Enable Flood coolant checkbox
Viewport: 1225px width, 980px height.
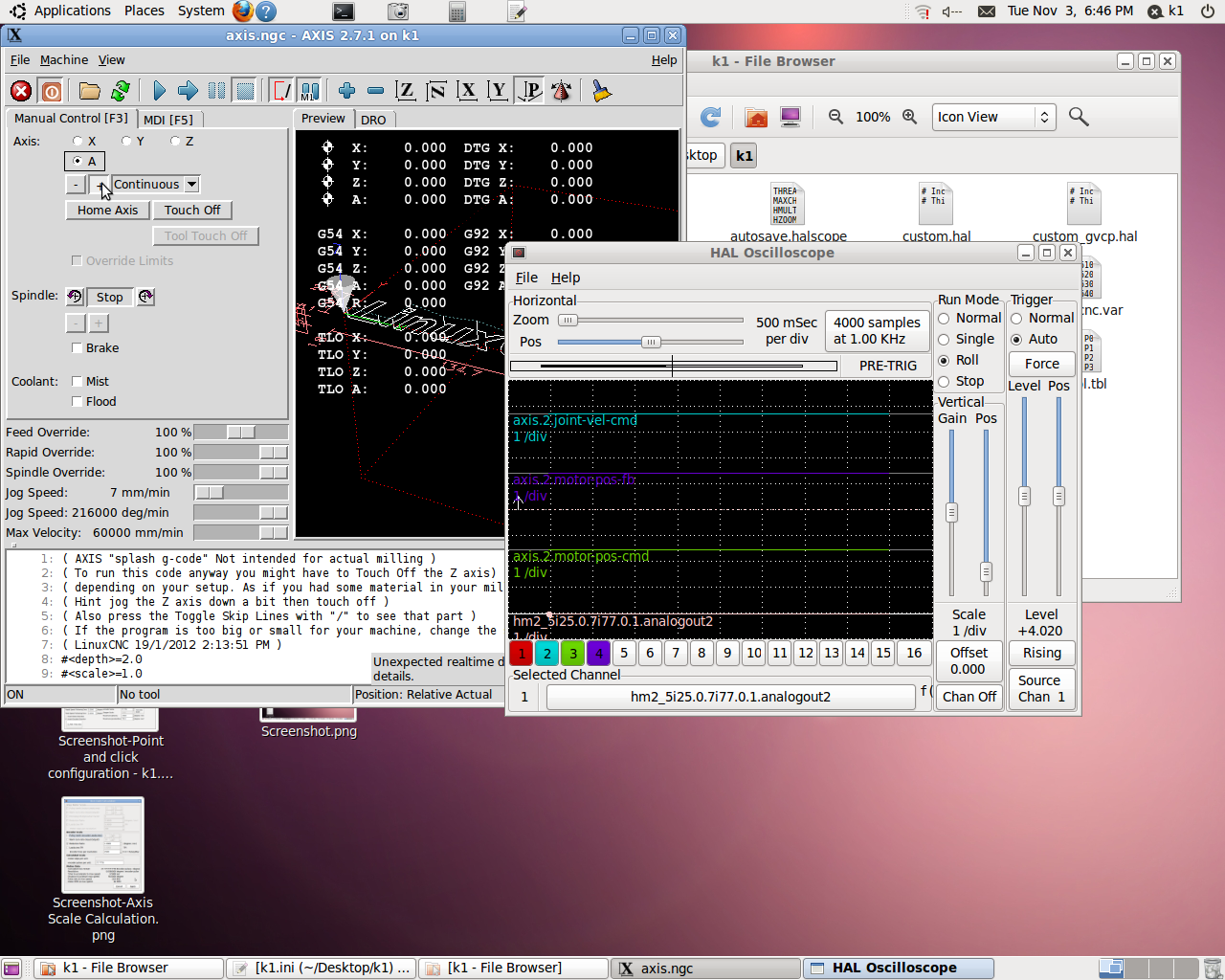(77, 402)
